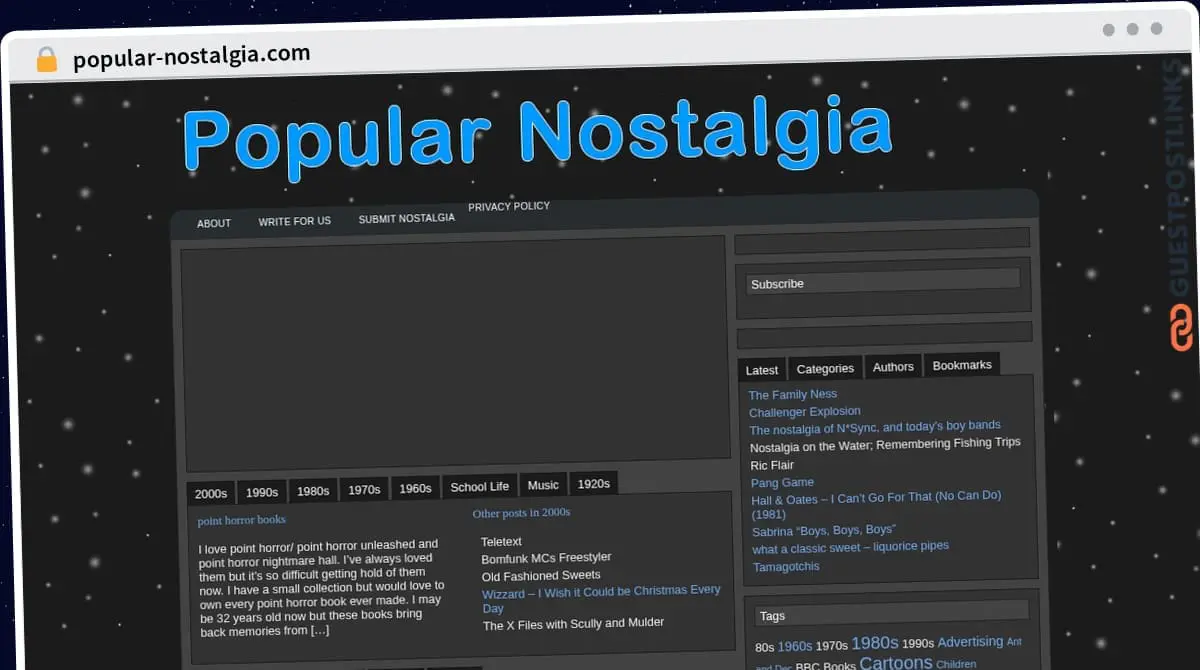Screen dimensions: 1200x670
Task: Open the Challenger Explosion article
Action: [804, 411]
